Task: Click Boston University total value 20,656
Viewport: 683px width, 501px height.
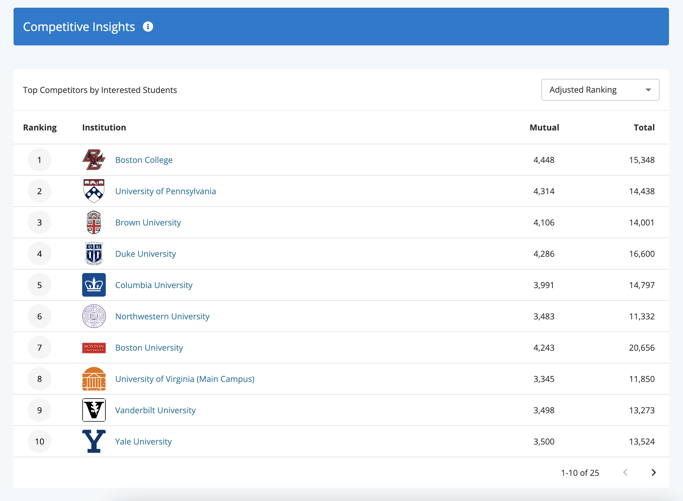Action: [x=642, y=348]
